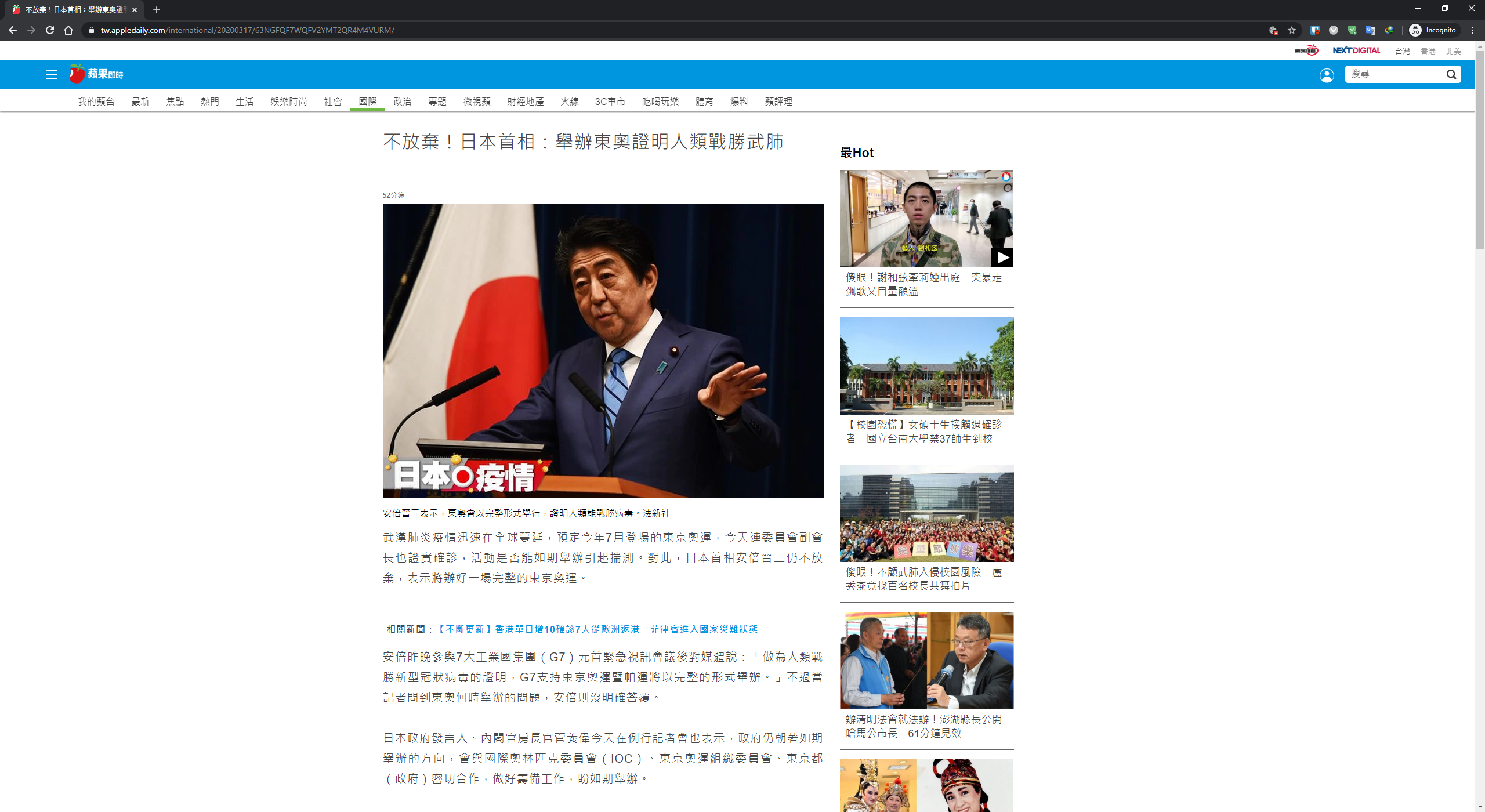The image size is (1485, 812).
Task: Click the Apple Daily logo
Action: point(96,74)
